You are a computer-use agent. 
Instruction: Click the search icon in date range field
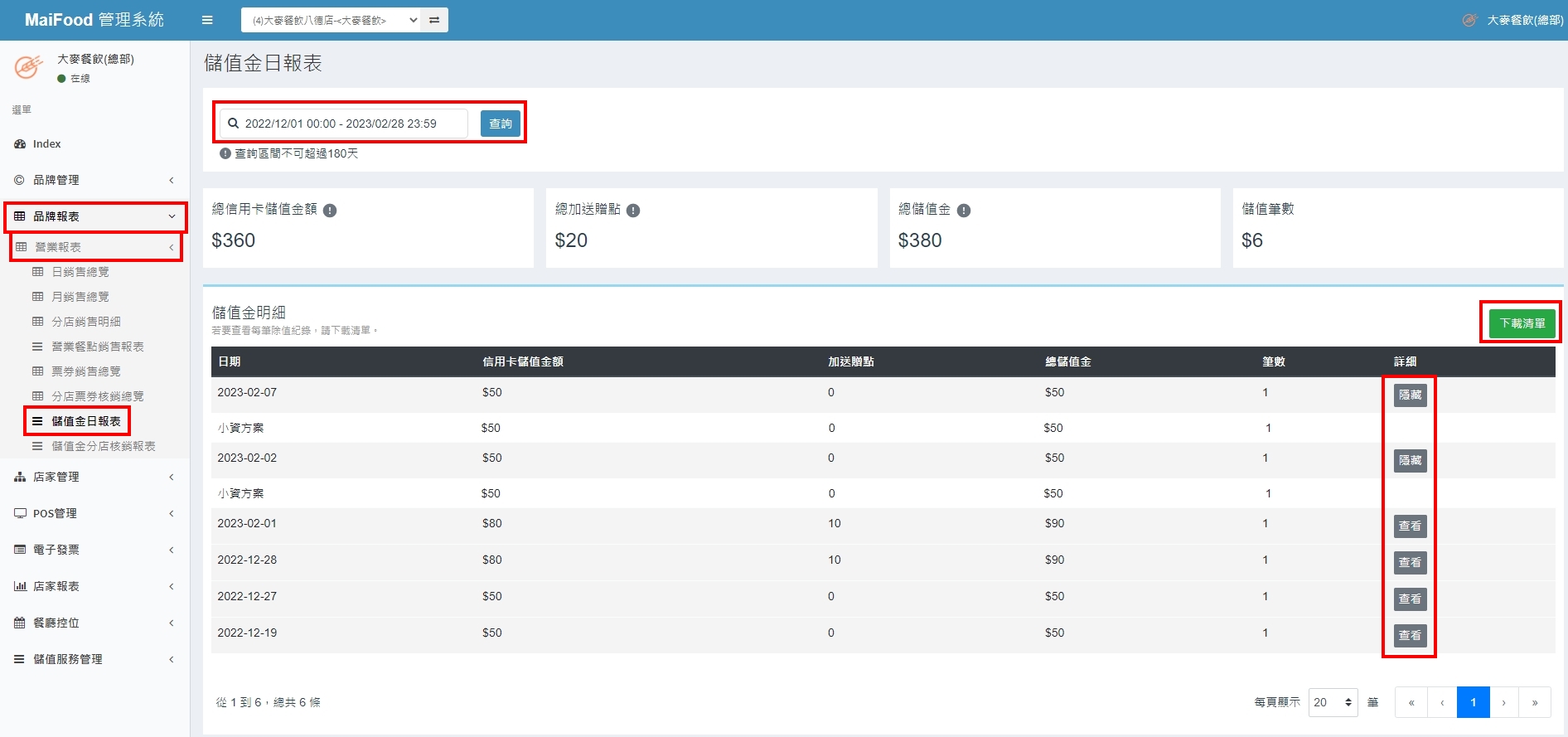point(234,124)
